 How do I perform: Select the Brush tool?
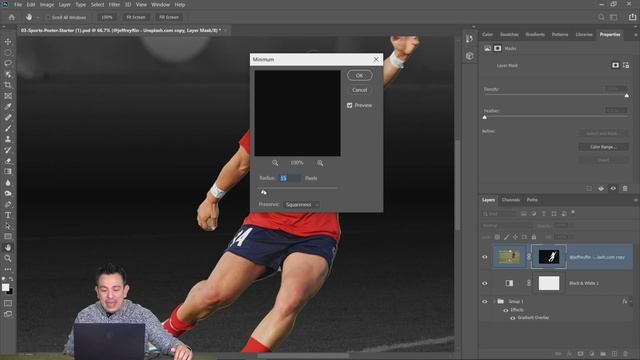tap(8, 128)
